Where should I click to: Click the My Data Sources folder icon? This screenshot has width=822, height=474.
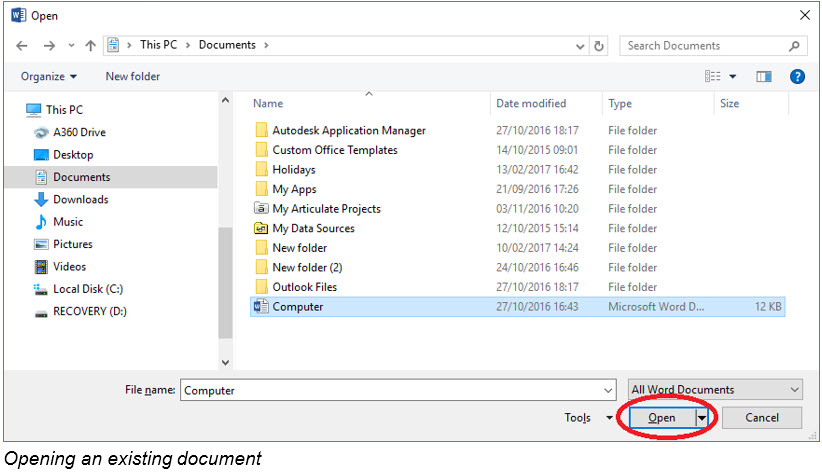point(261,228)
